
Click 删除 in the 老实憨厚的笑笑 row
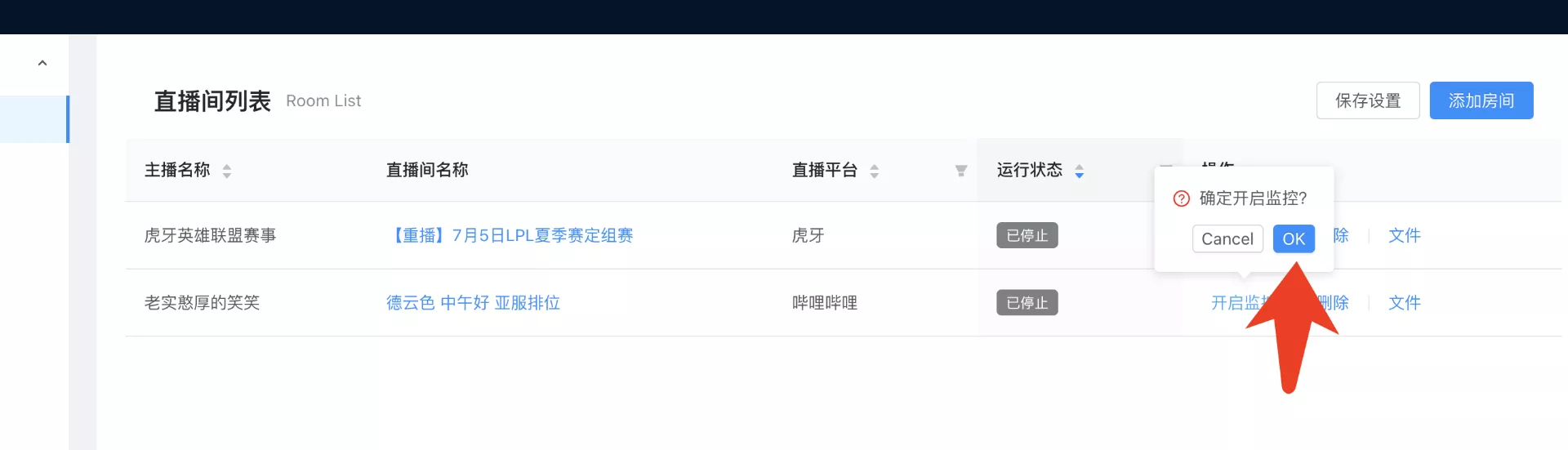click(1338, 303)
